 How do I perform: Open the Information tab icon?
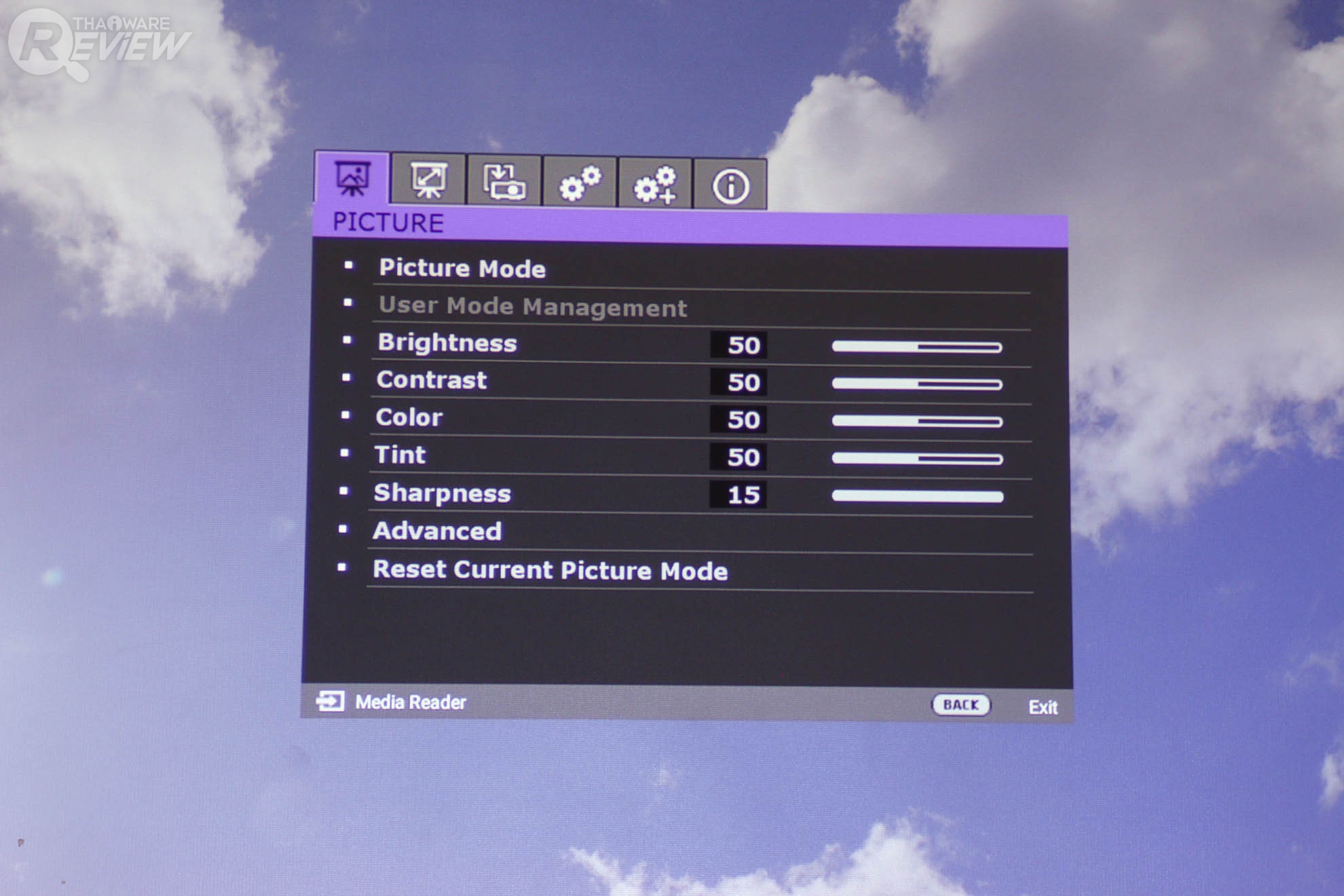click(730, 186)
